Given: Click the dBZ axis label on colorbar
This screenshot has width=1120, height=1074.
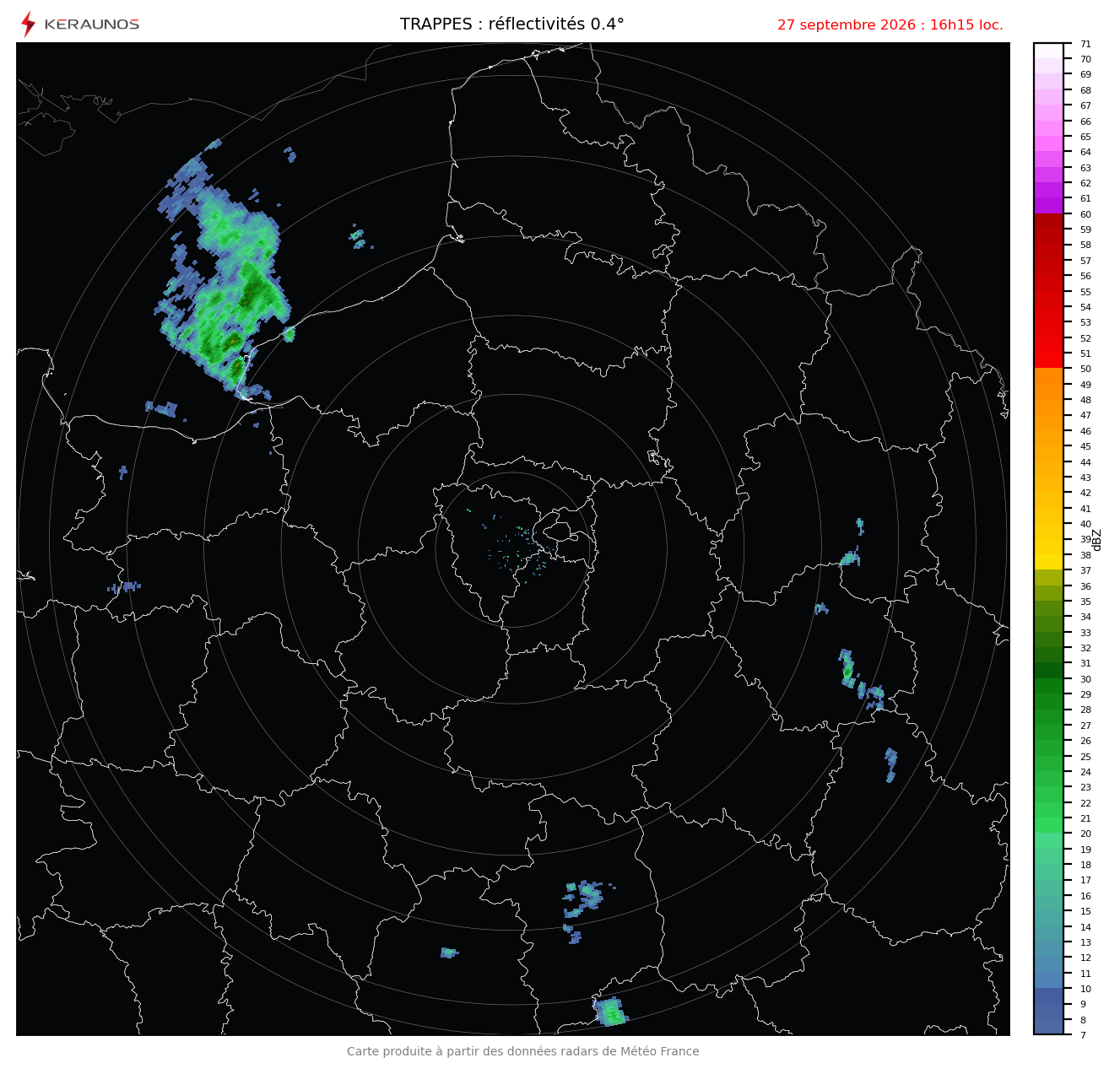Looking at the screenshot, I should 1097,540.
